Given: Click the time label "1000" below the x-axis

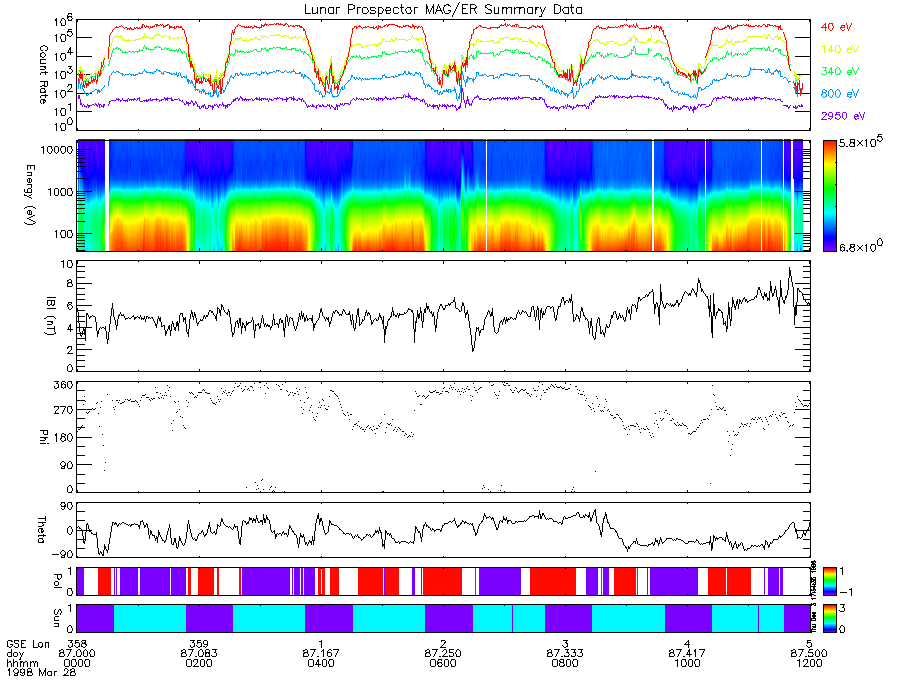Looking at the screenshot, I should point(687,663).
